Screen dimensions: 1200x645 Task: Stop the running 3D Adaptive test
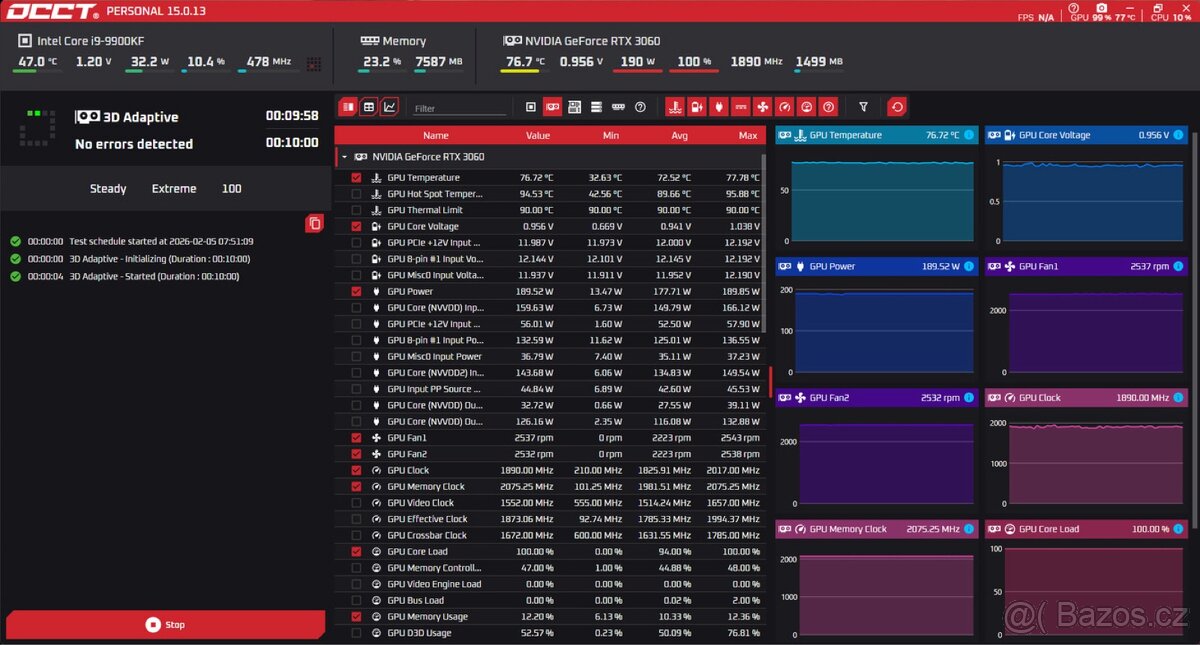[x=165, y=624]
